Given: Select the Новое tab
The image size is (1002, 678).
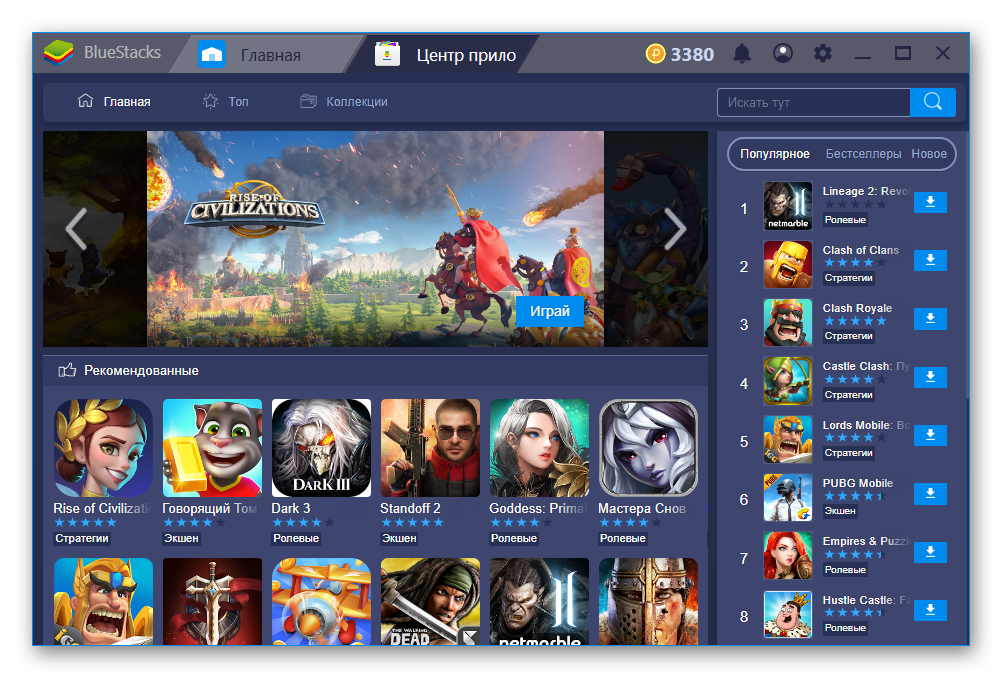Looking at the screenshot, I should pos(929,154).
